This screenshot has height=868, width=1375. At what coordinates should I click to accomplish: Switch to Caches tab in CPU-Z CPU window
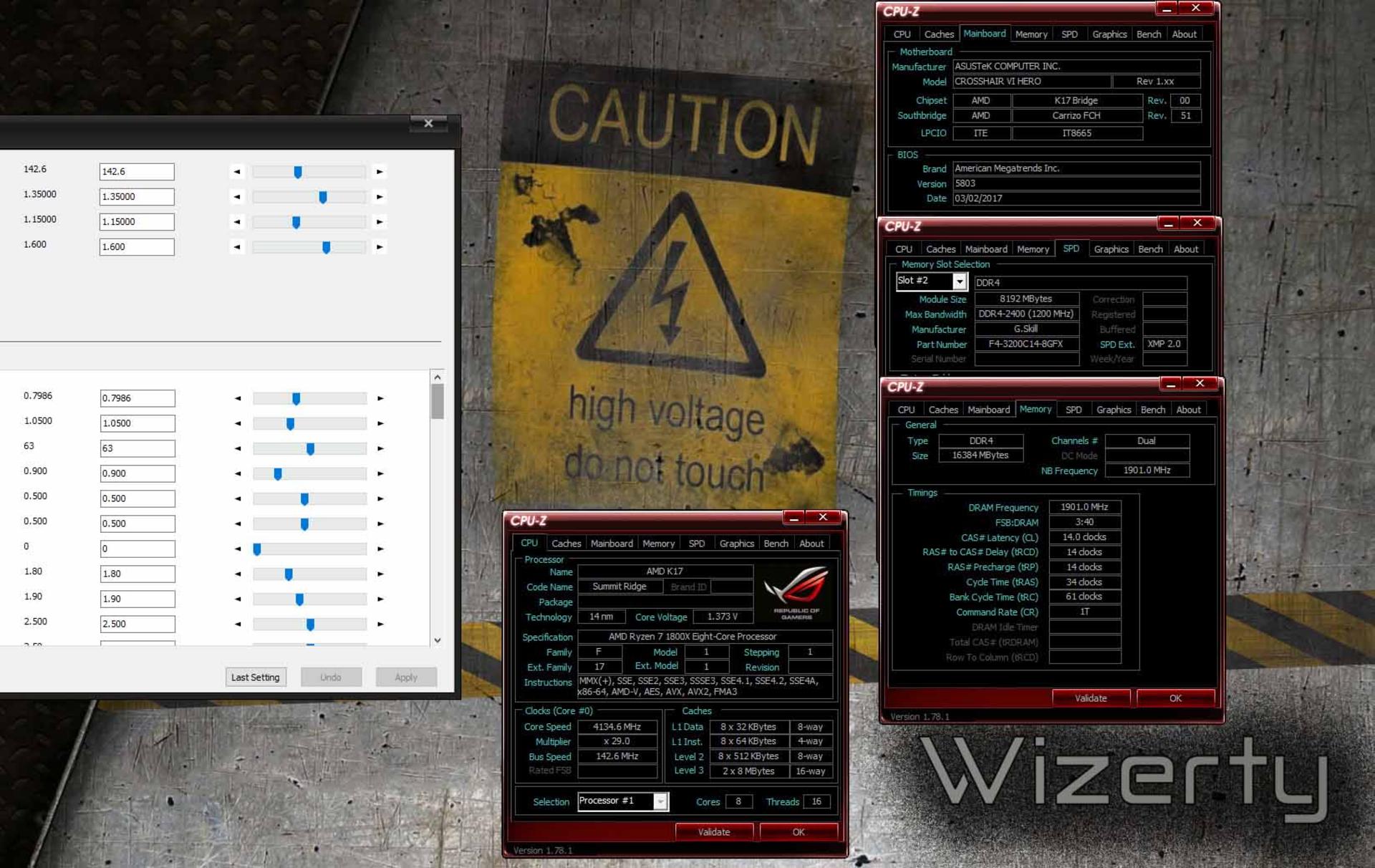pos(566,544)
